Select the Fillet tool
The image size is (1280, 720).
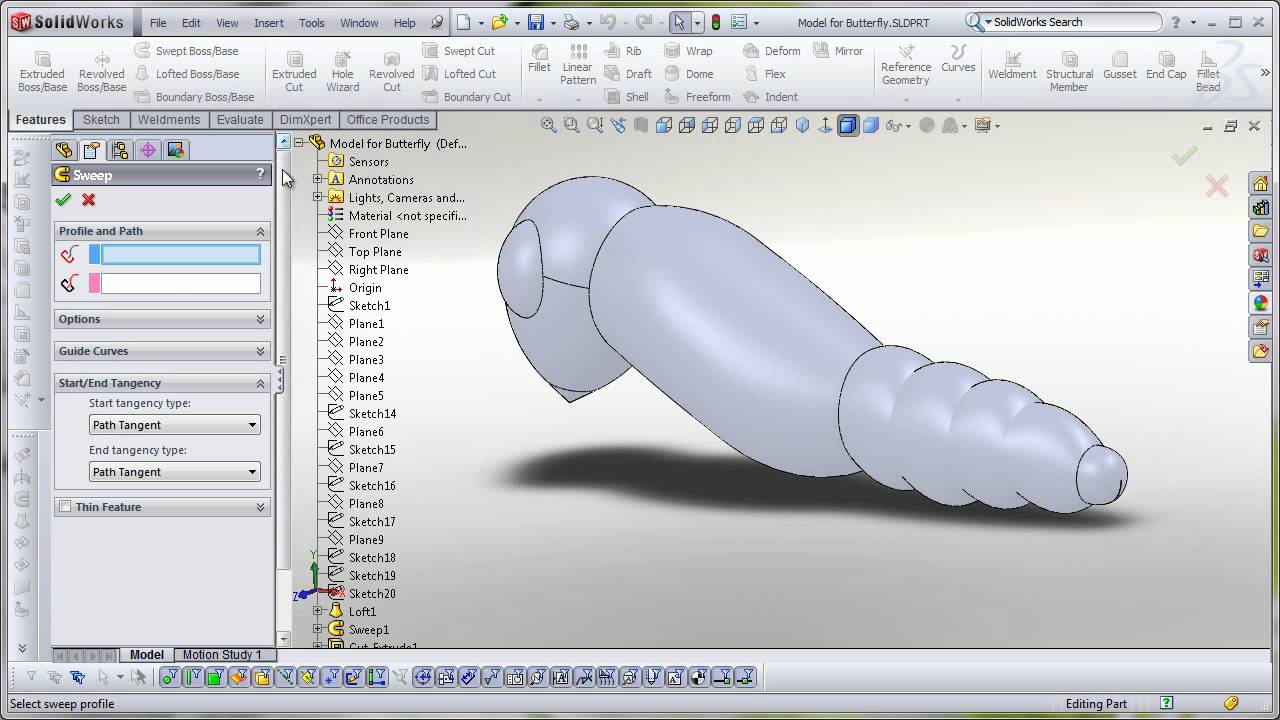pos(539,58)
